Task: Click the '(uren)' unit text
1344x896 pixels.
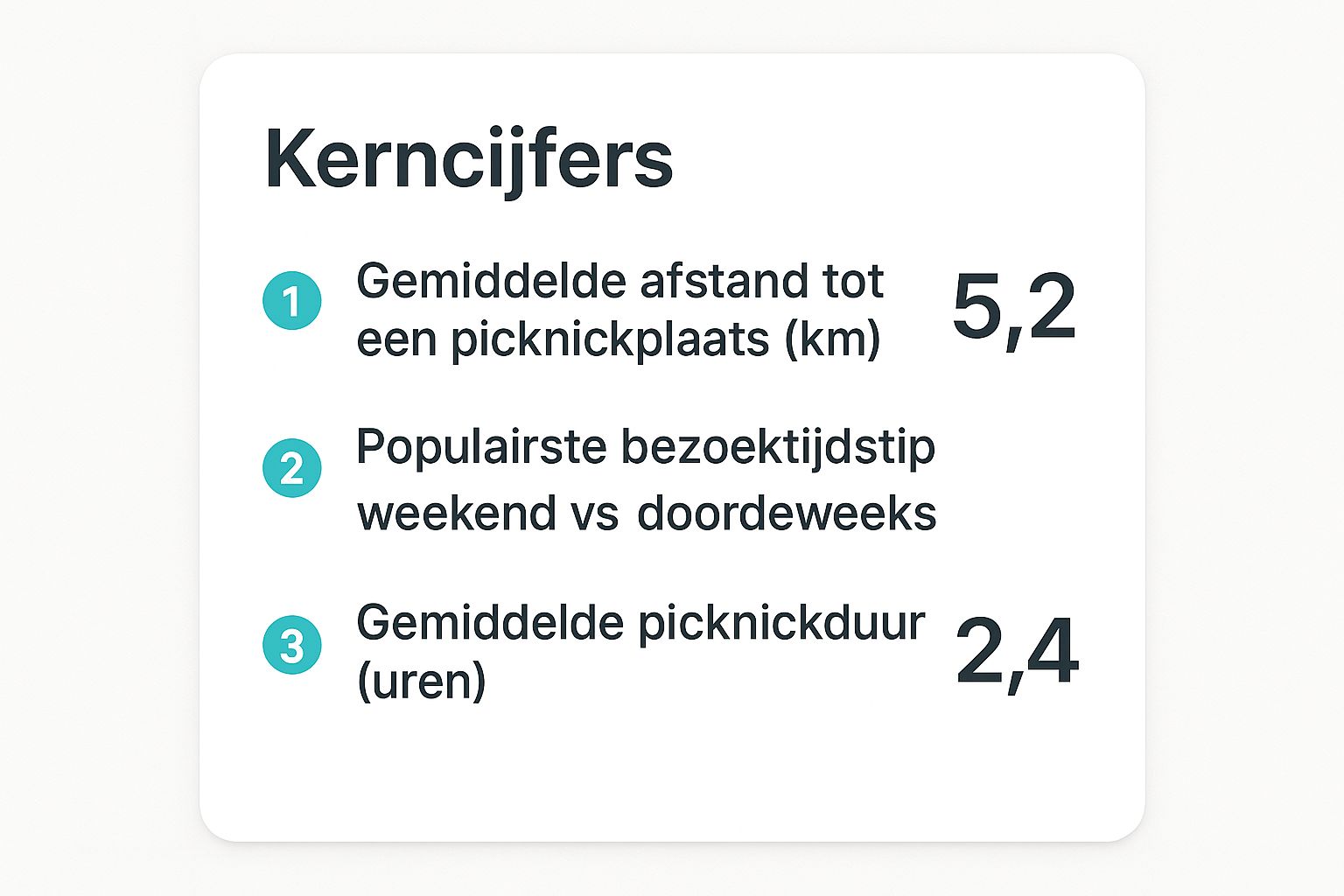Action: (421, 682)
